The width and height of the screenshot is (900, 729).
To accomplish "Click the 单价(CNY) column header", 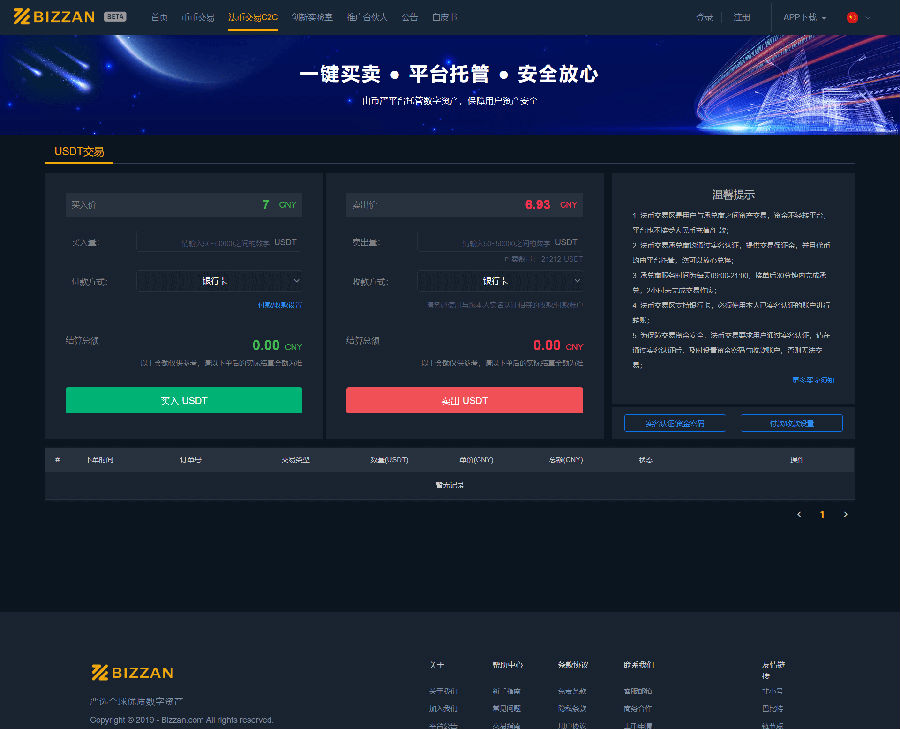I will [476, 460].
